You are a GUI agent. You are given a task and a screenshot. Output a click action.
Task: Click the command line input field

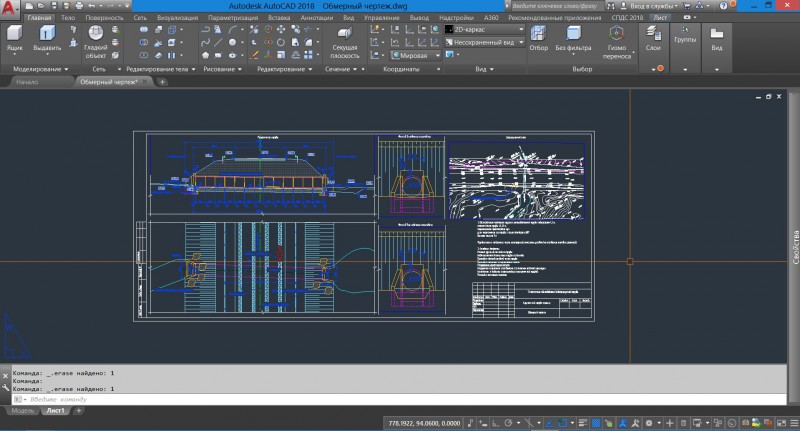pyautogui.click(x=200, y=399)
